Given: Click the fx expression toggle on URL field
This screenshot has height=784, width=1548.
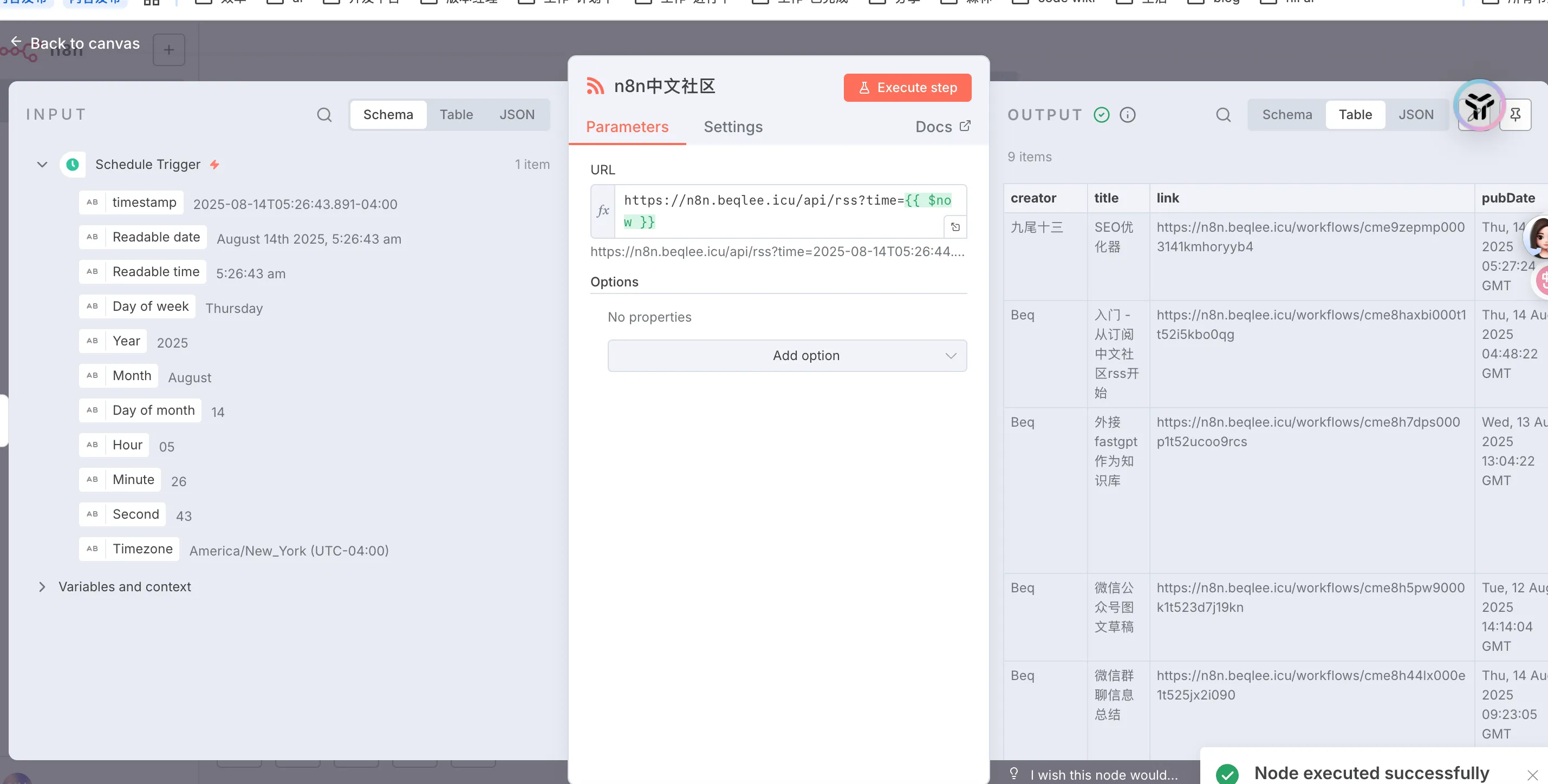Looking at the screenshot, I should [x=603, y=211].
